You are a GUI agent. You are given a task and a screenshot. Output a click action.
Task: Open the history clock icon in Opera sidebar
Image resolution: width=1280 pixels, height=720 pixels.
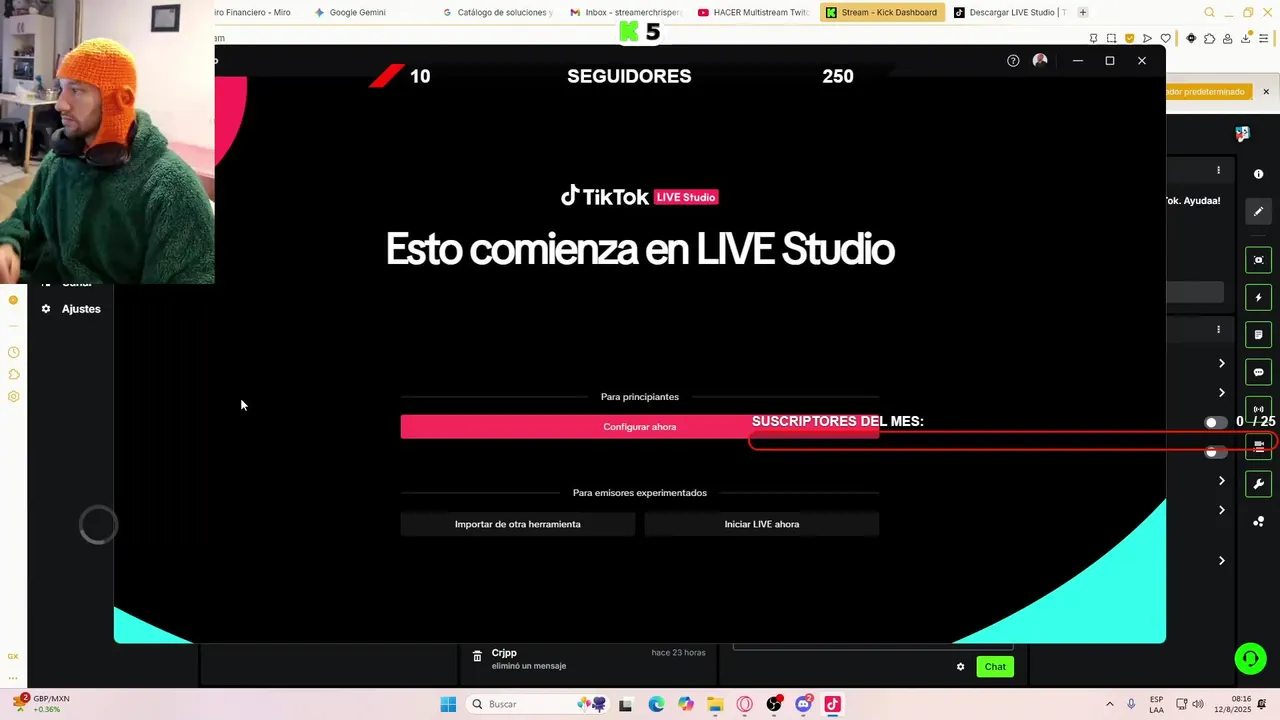[13, 352]
